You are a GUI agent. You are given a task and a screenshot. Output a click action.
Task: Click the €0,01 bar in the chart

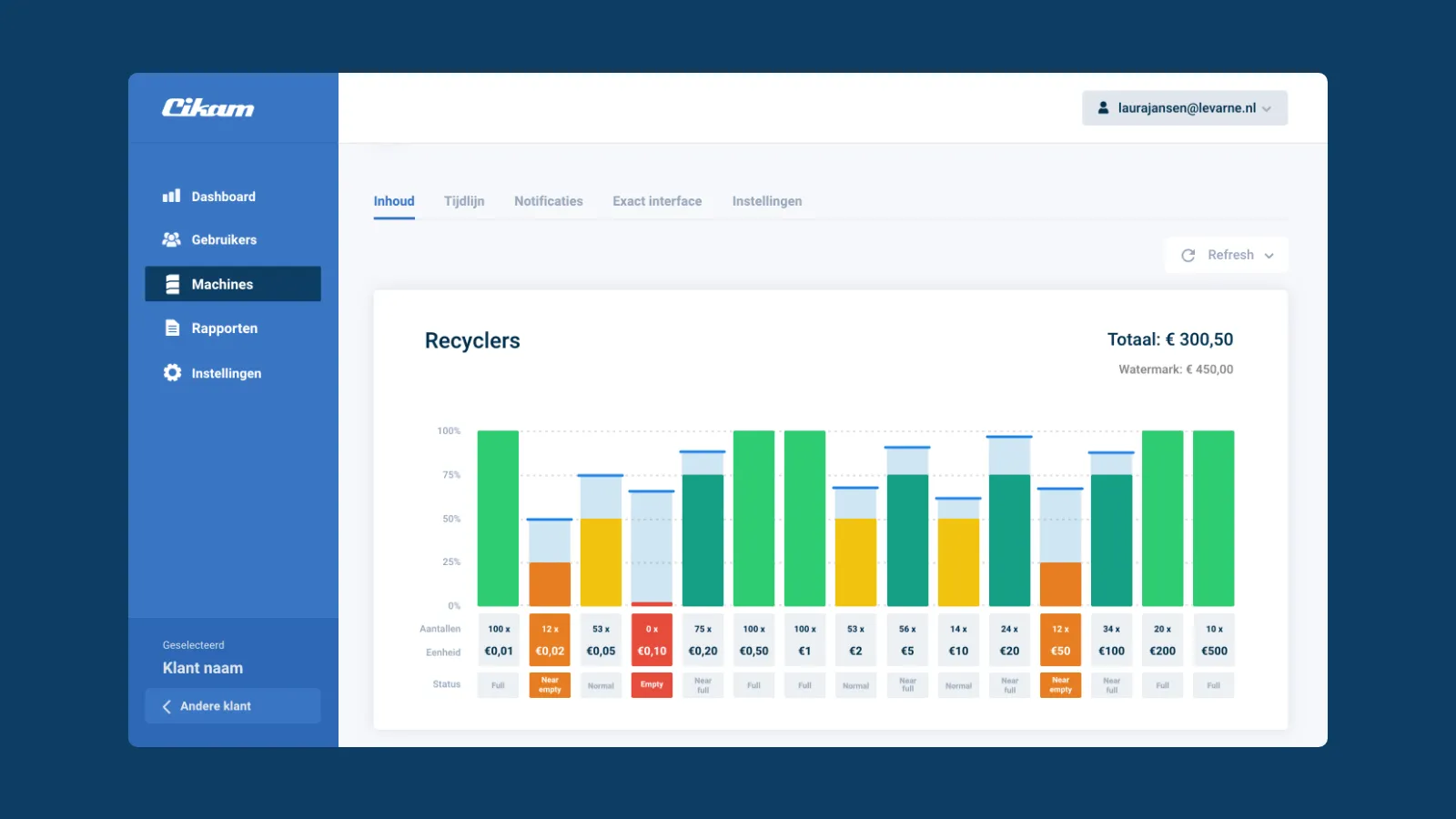498,518
